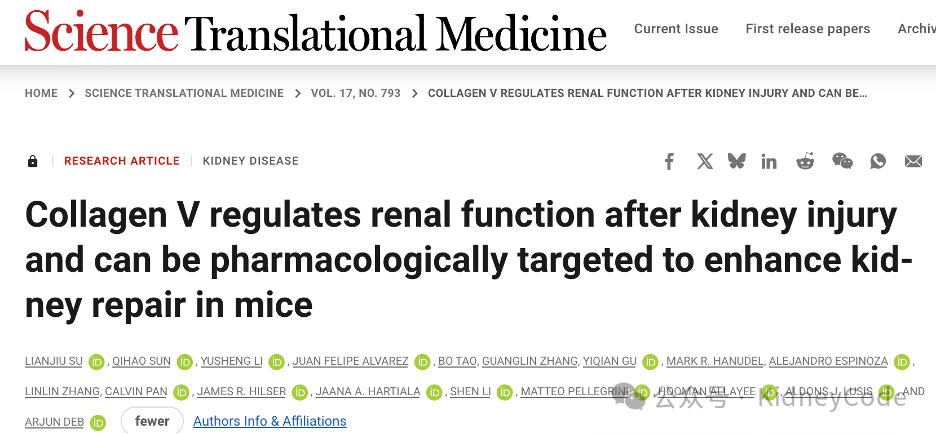
Task: Open Science Translational Medicine breadcrumb link
Action: click(x=184, y=93)
